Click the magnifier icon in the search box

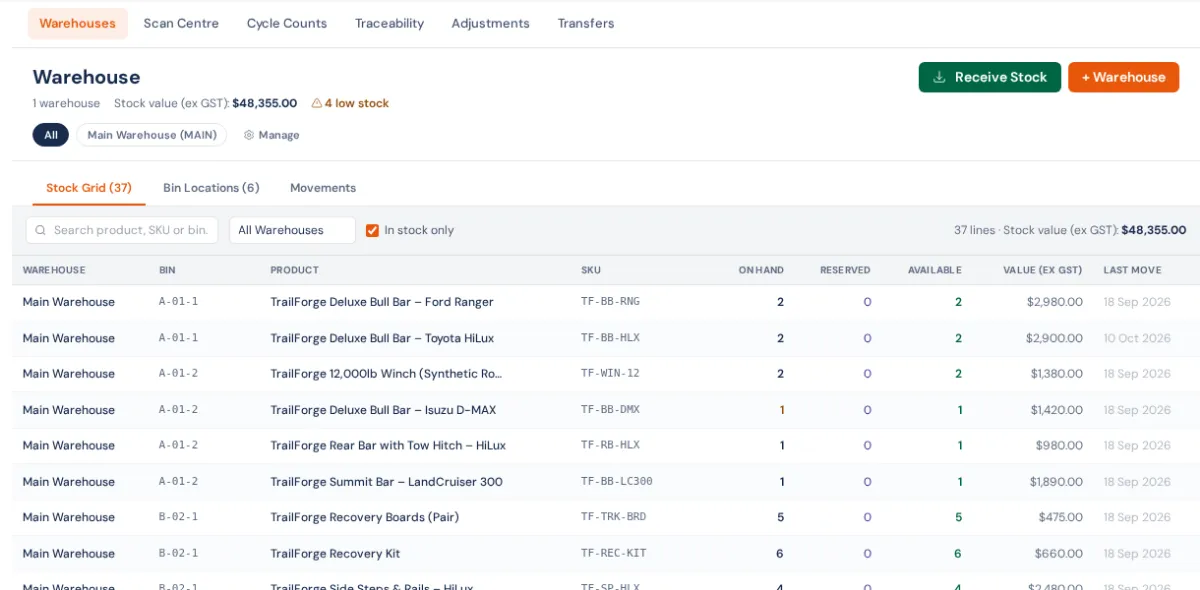(41, 230)
